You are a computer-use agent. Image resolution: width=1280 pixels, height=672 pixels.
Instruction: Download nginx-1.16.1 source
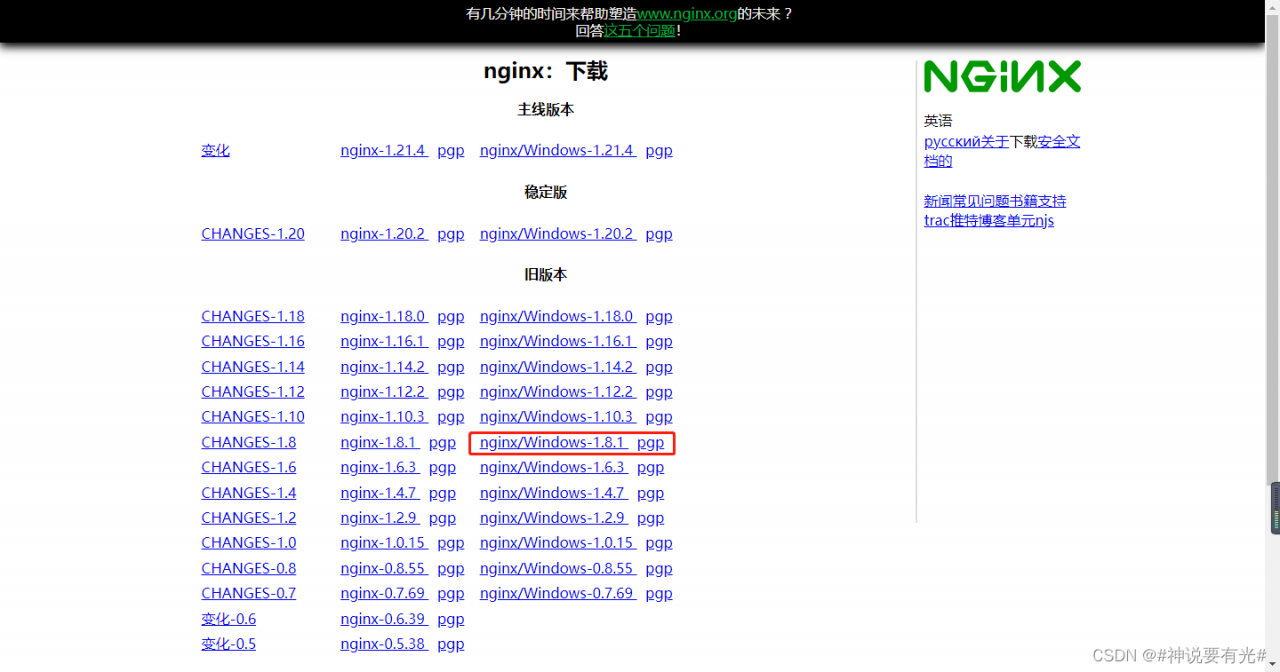[x=384, y=341]
